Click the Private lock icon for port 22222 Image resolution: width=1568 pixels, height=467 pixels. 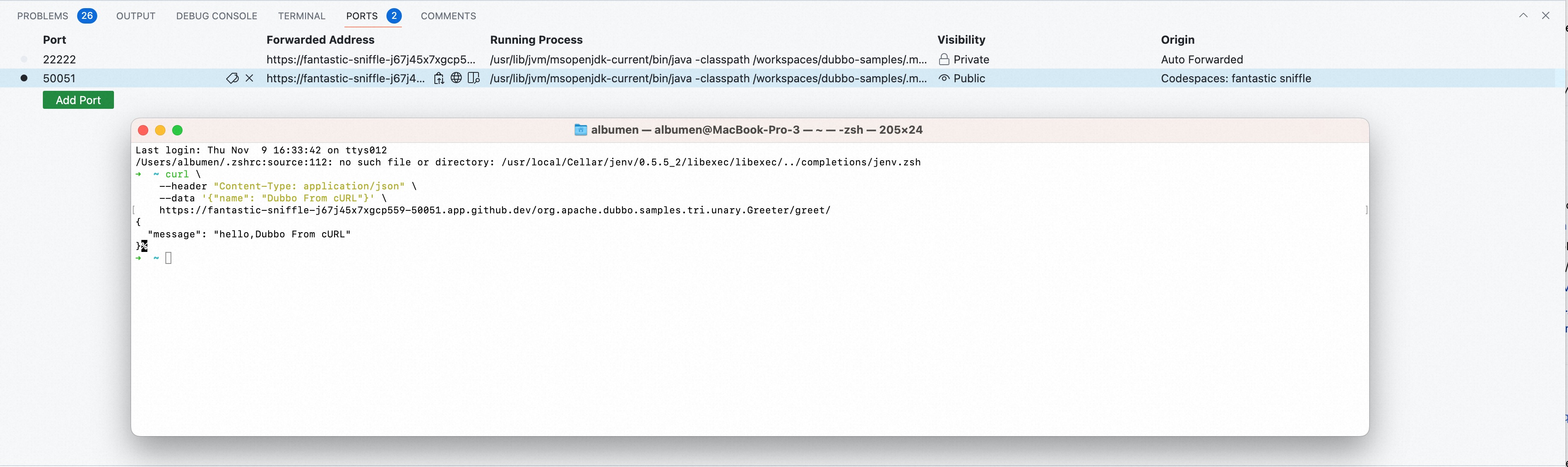944,59
